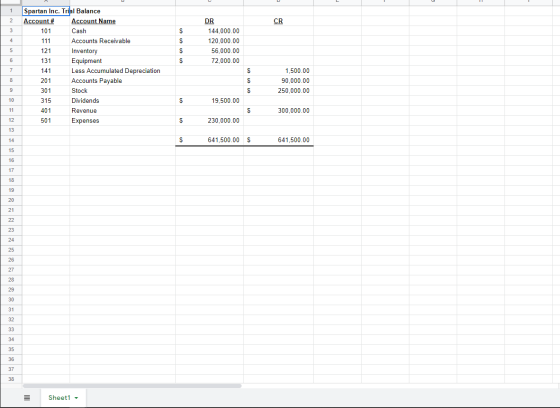Click the horizontal scrollbar at the bottom
The height and width of the screenshot is (408, 560).
(132, 386)
